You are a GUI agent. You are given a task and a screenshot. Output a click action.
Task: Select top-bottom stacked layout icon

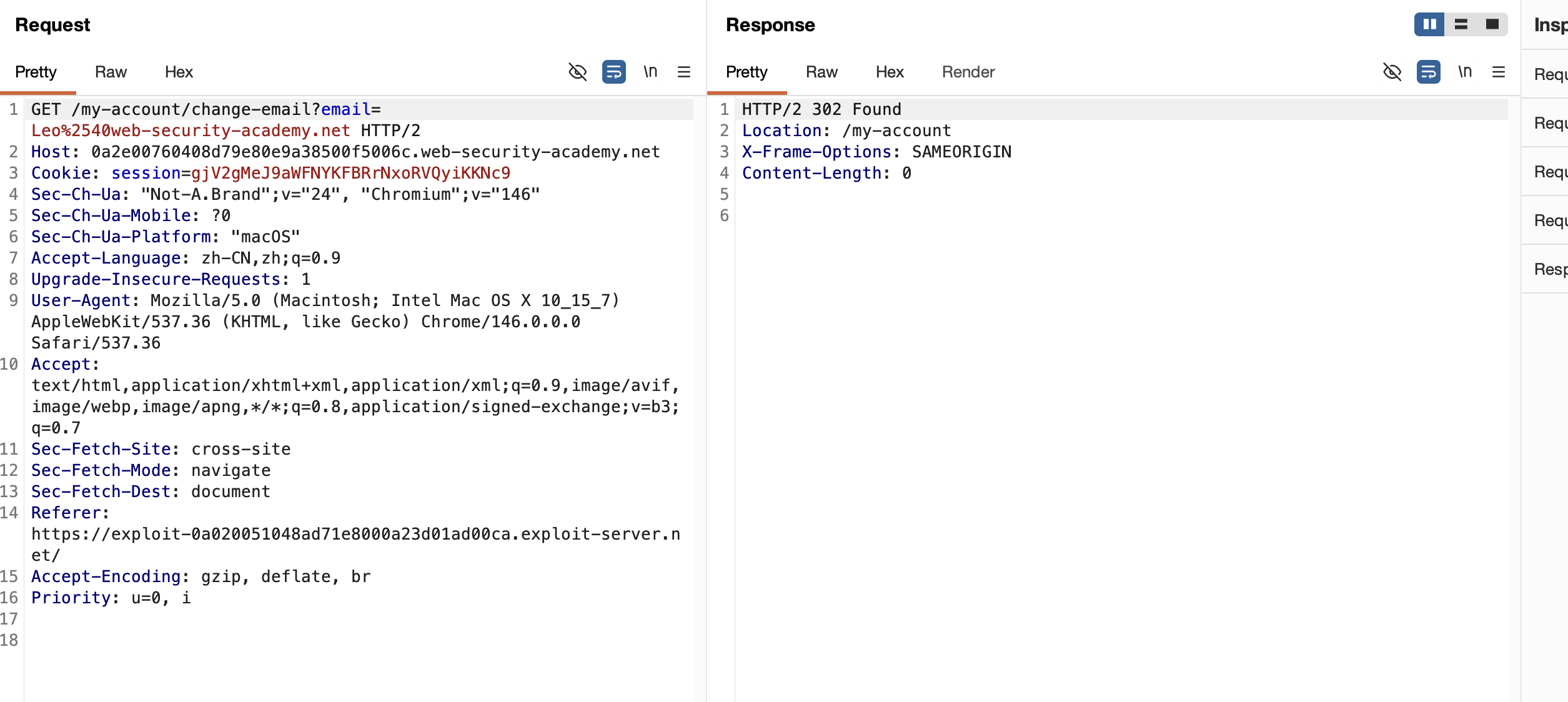tap(1461, 24)
